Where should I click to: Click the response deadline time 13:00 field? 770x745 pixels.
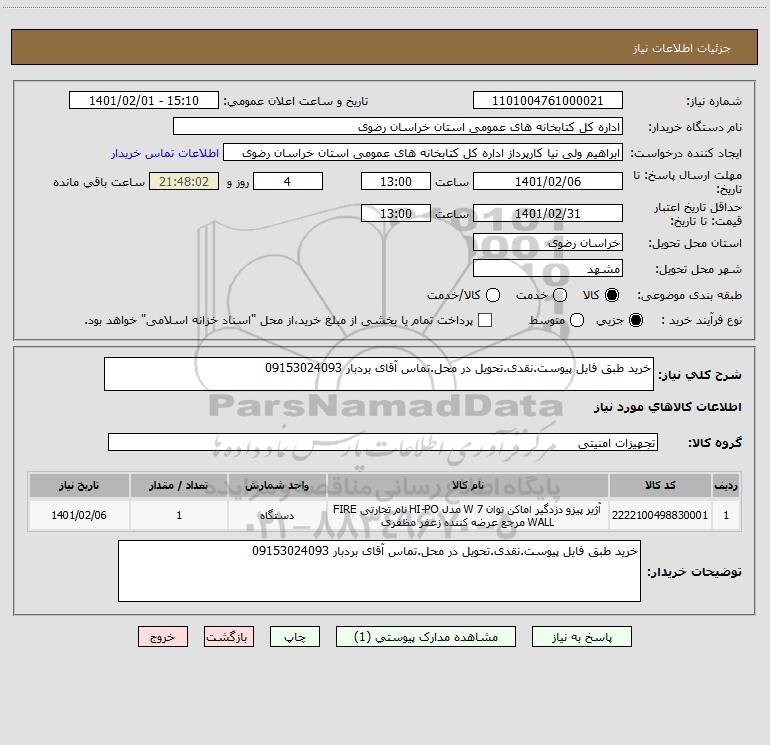pos(396,181)
